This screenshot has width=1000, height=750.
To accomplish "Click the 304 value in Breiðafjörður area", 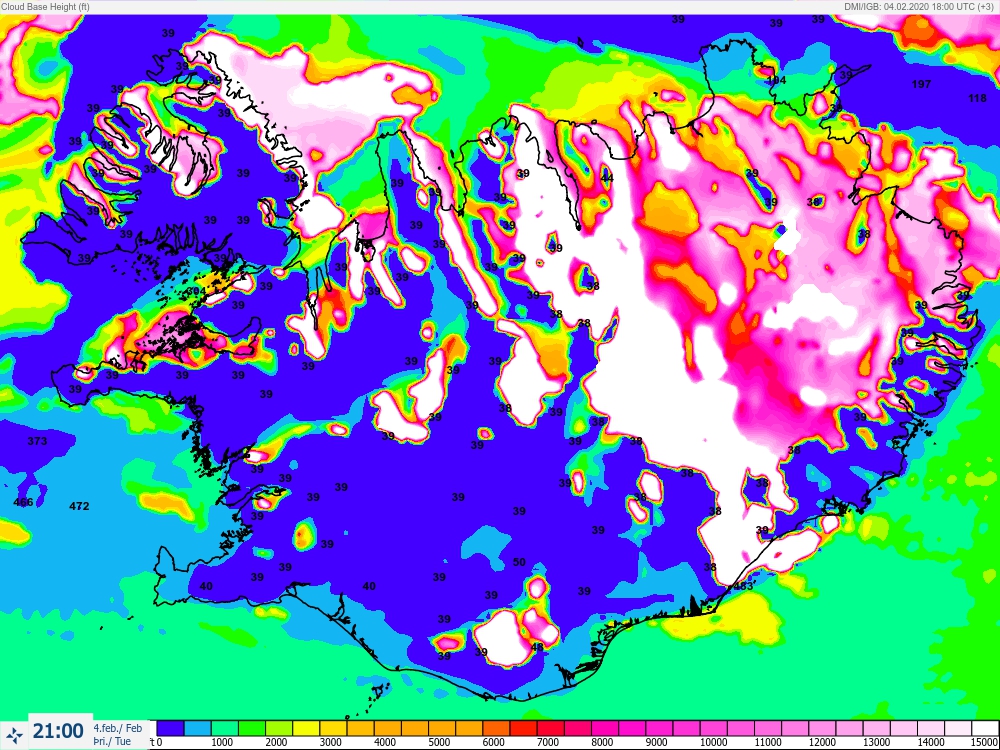I will [x=196, y=291].
